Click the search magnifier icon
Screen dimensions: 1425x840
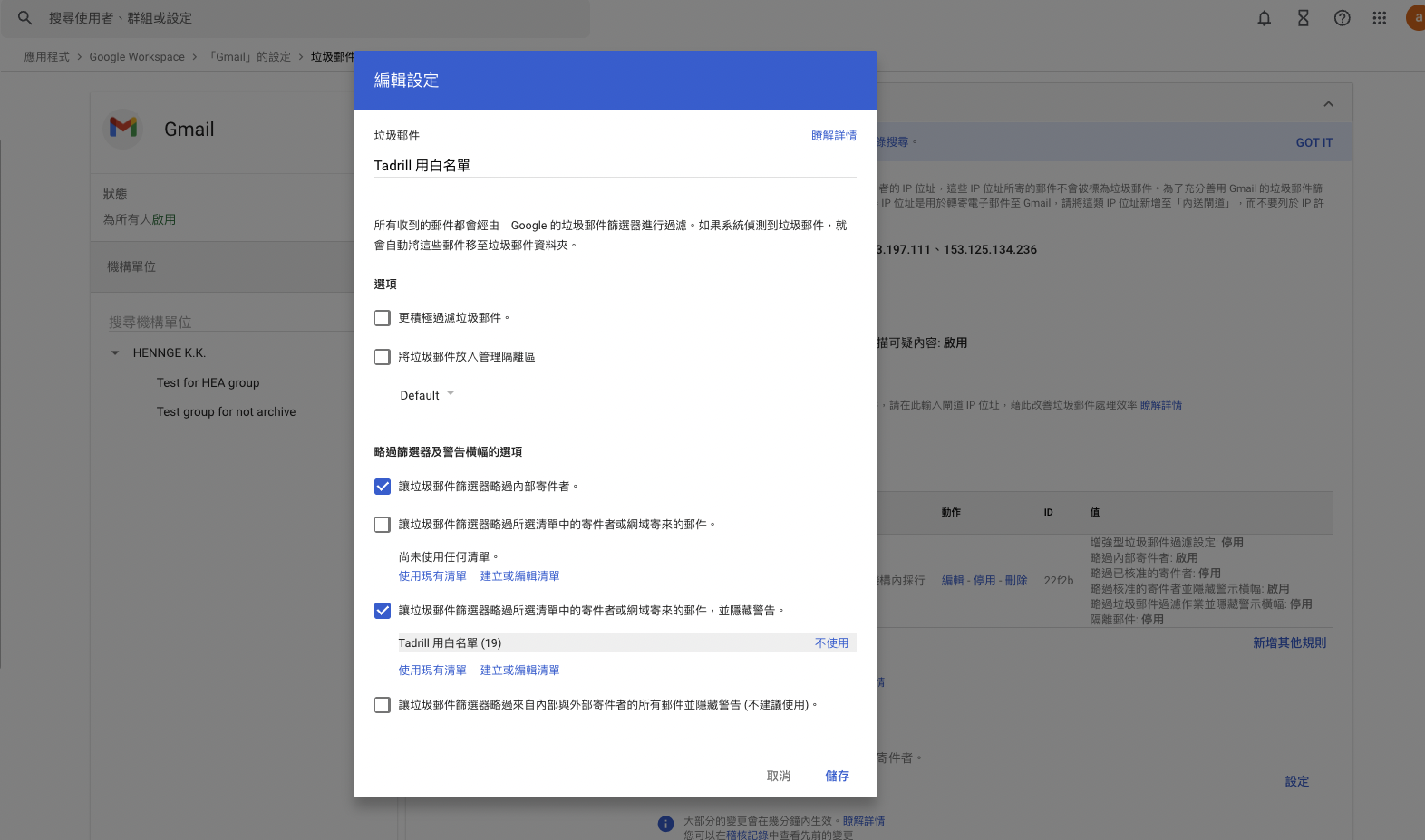point(25,18)
